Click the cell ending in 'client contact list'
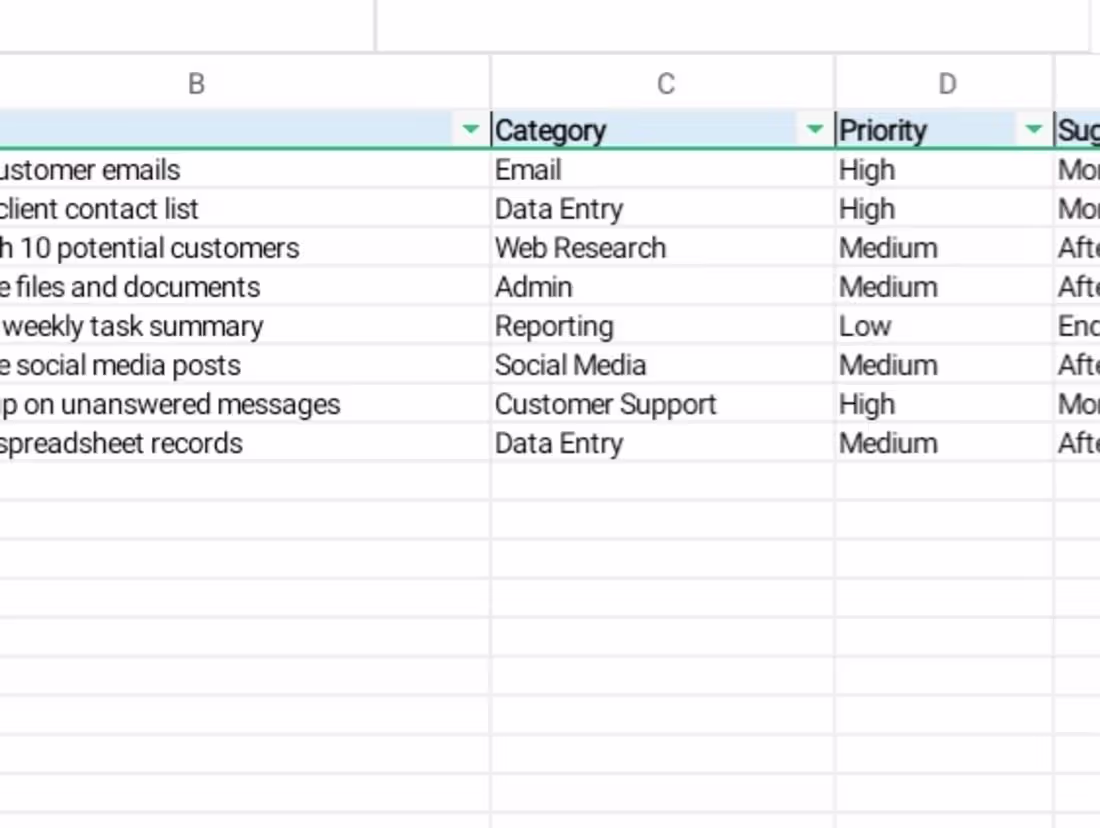 click(x=245, y=209)
